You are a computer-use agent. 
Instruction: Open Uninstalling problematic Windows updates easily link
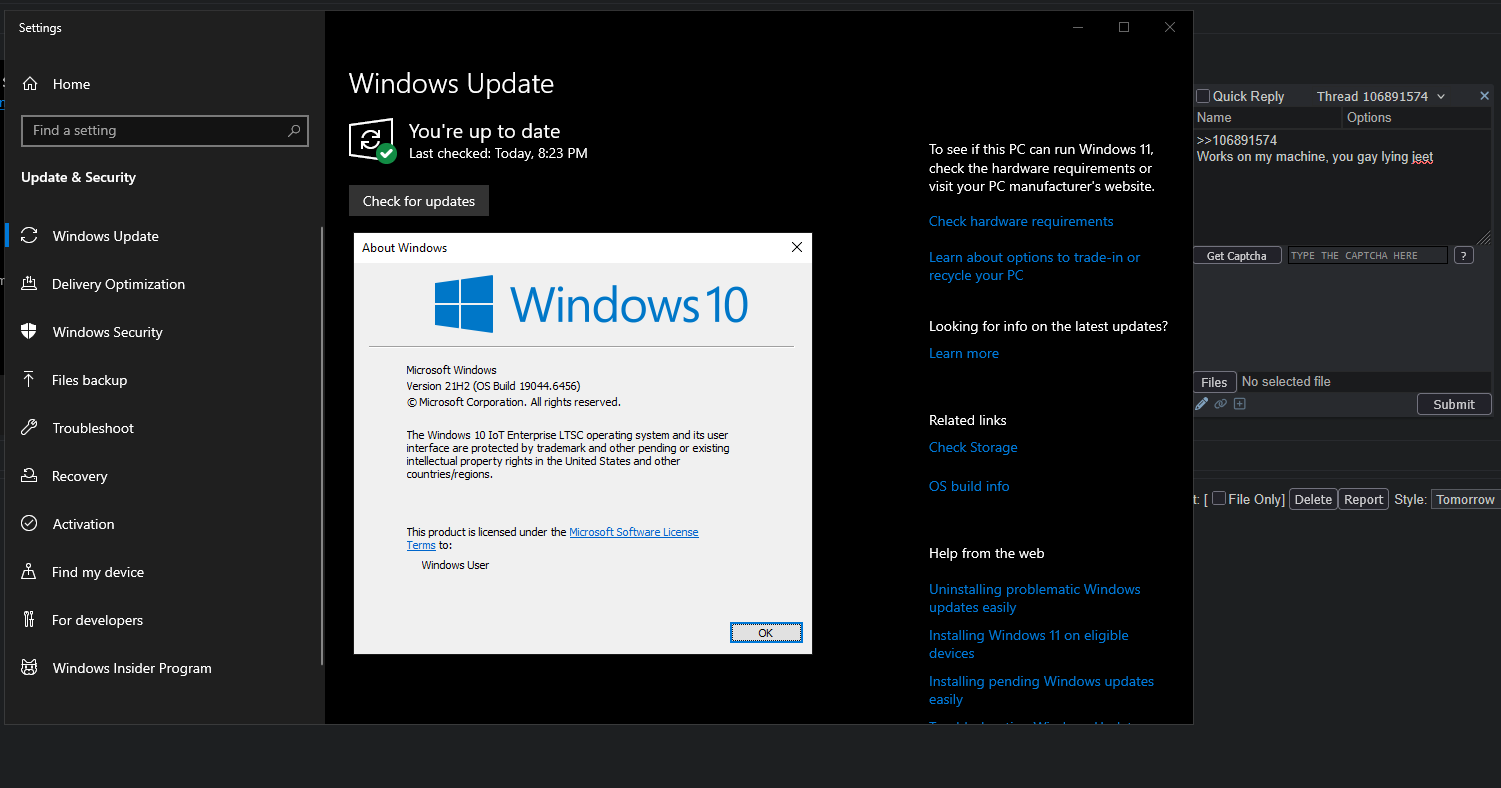point(1035,598)
